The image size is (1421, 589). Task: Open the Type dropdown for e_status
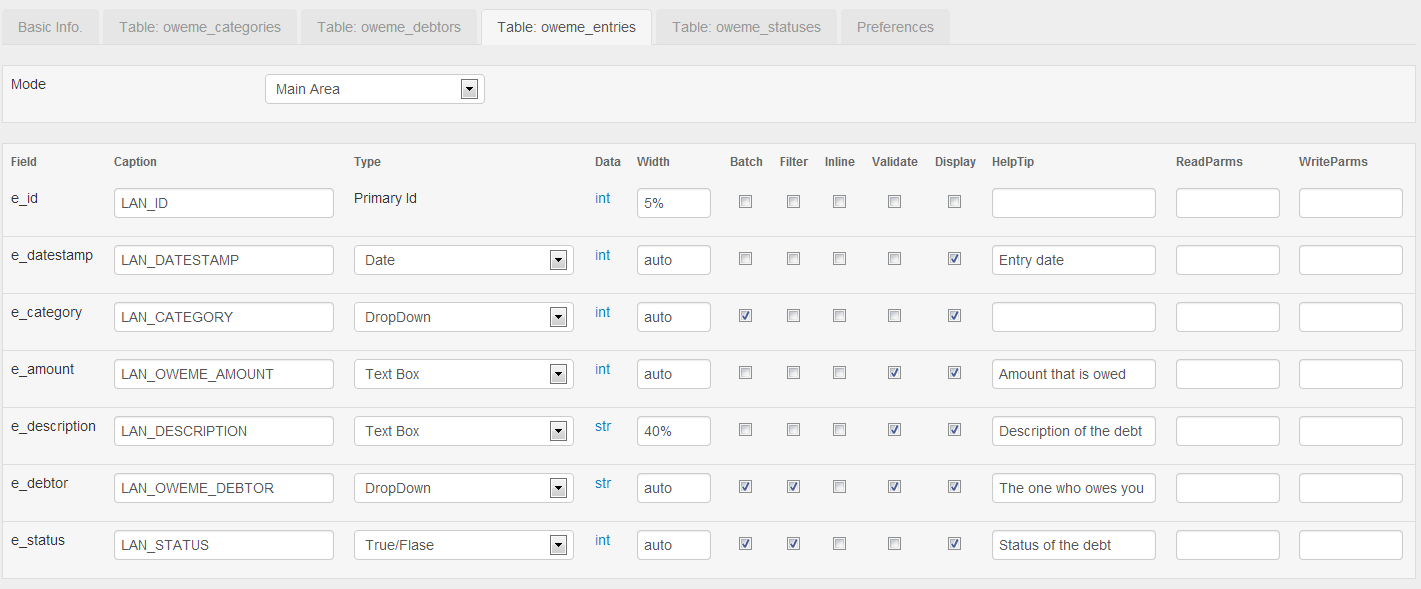tap(463, 545)
